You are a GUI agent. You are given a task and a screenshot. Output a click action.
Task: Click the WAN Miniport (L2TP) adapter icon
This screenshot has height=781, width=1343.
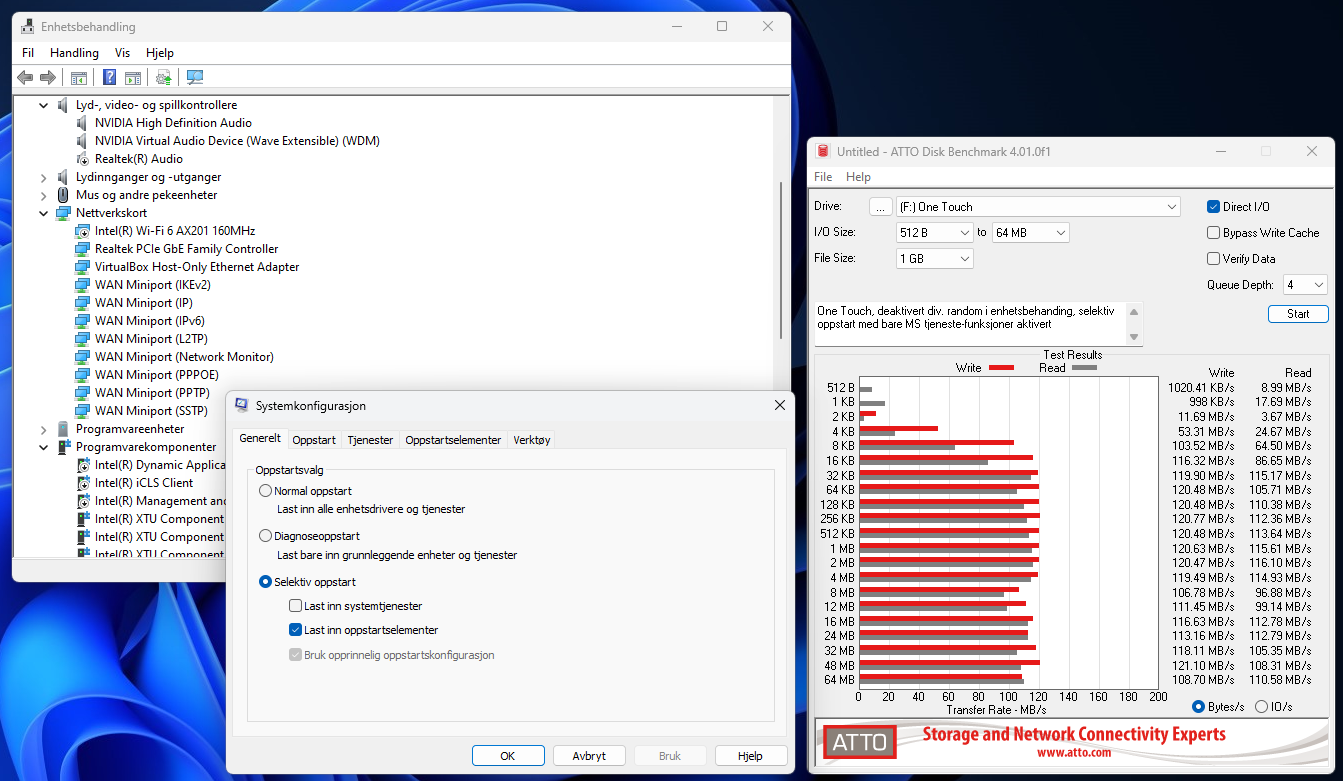point(83,339)
